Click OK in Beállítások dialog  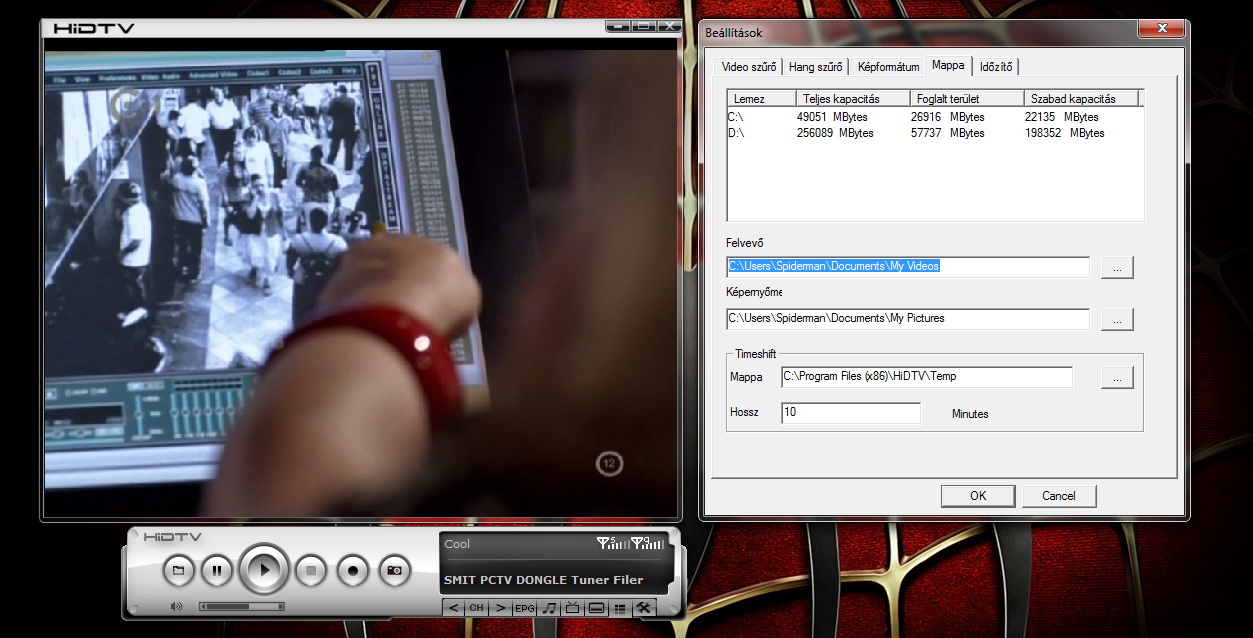click(978, 495)
